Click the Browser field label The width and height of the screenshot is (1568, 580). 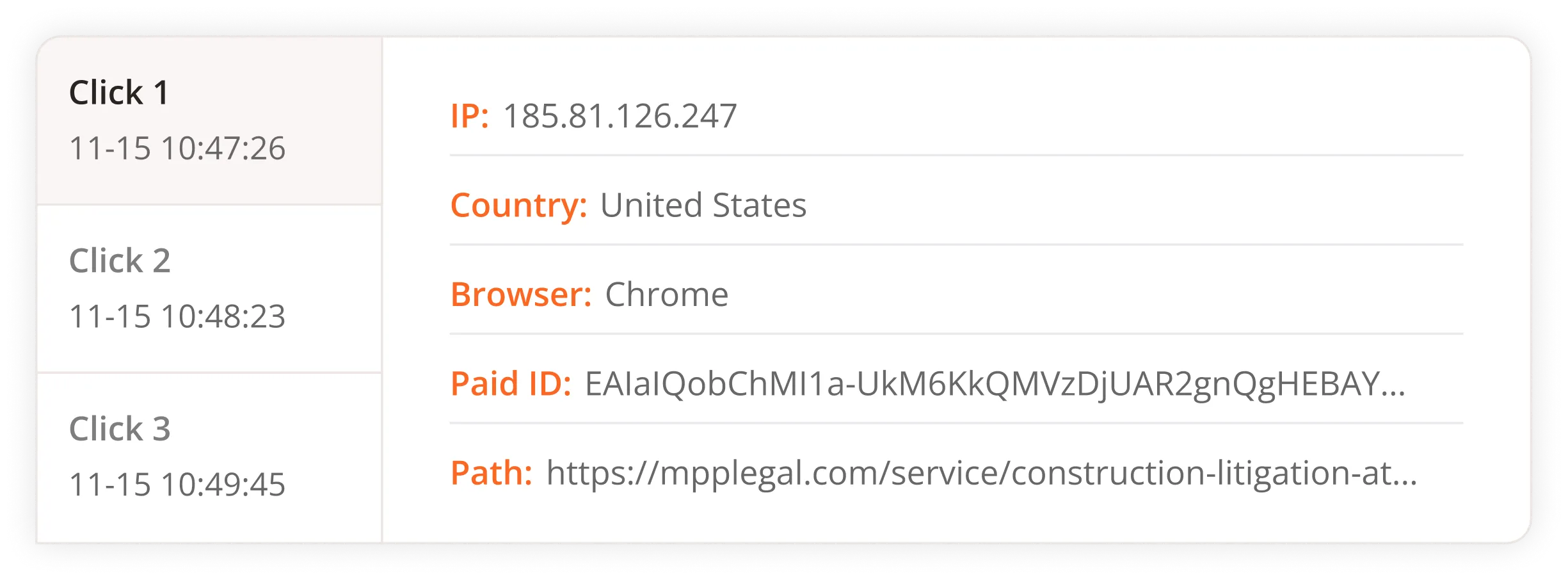click(521, 294)
